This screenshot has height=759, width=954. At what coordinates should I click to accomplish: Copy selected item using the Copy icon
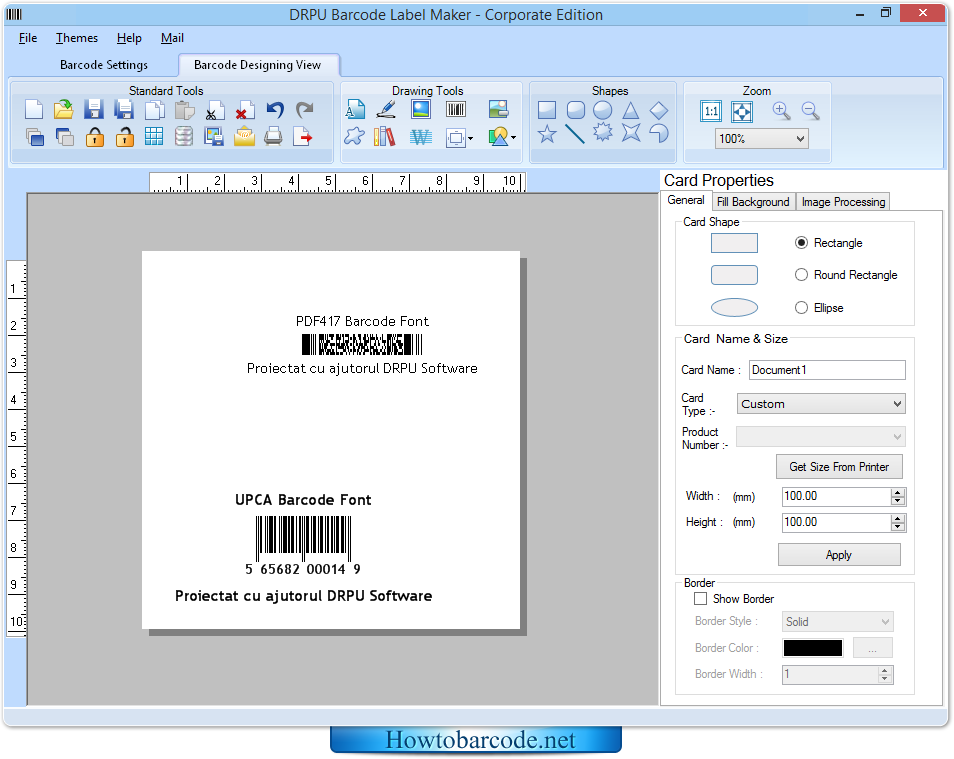(x=155, y=110)
